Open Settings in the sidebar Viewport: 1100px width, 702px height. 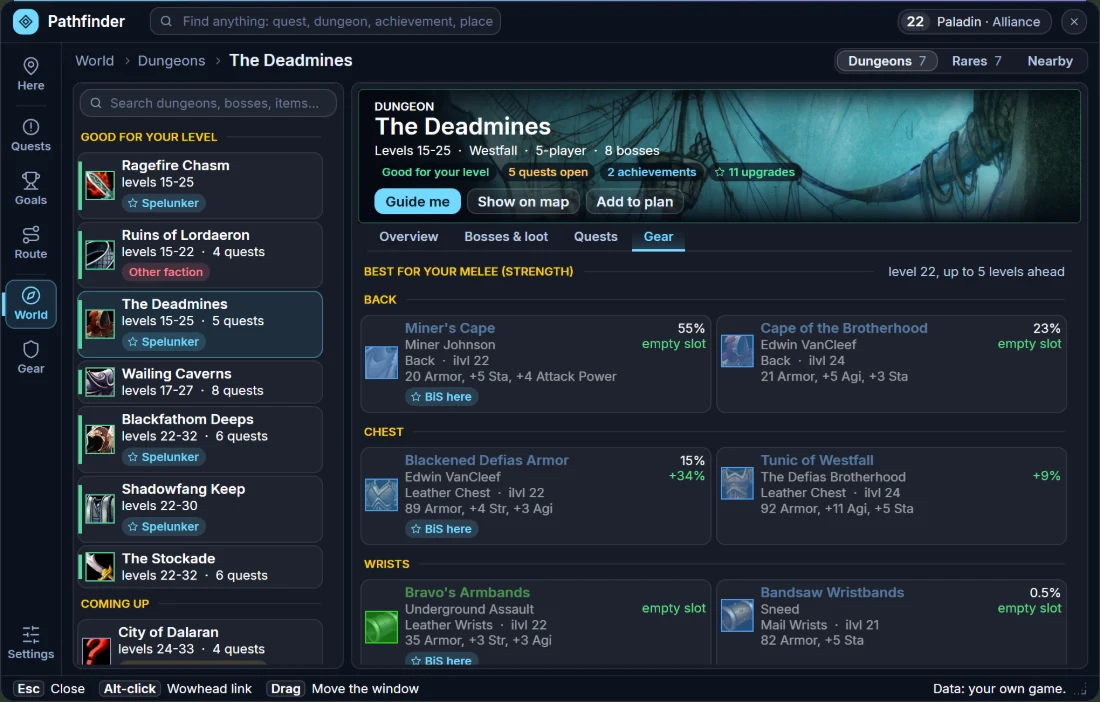[x=31, y=643]
